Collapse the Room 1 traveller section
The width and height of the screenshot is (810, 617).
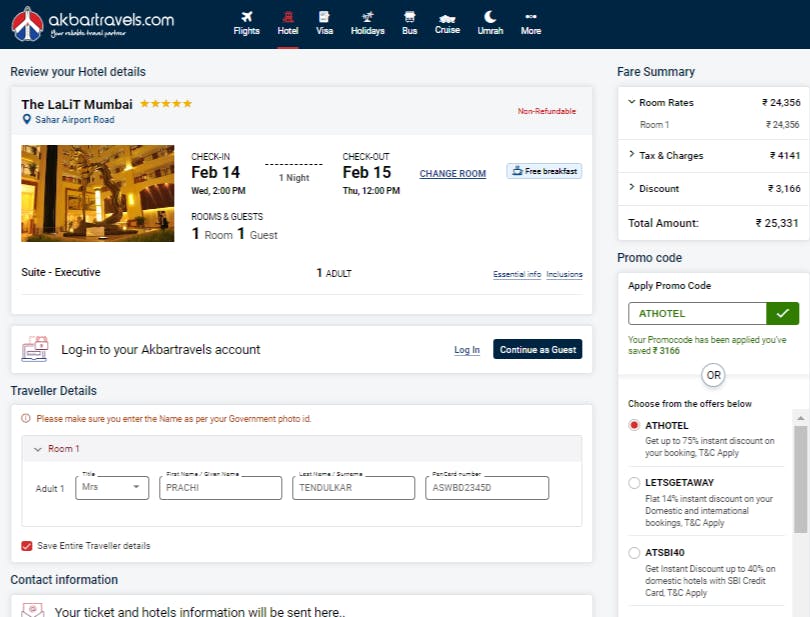(37, 449)
